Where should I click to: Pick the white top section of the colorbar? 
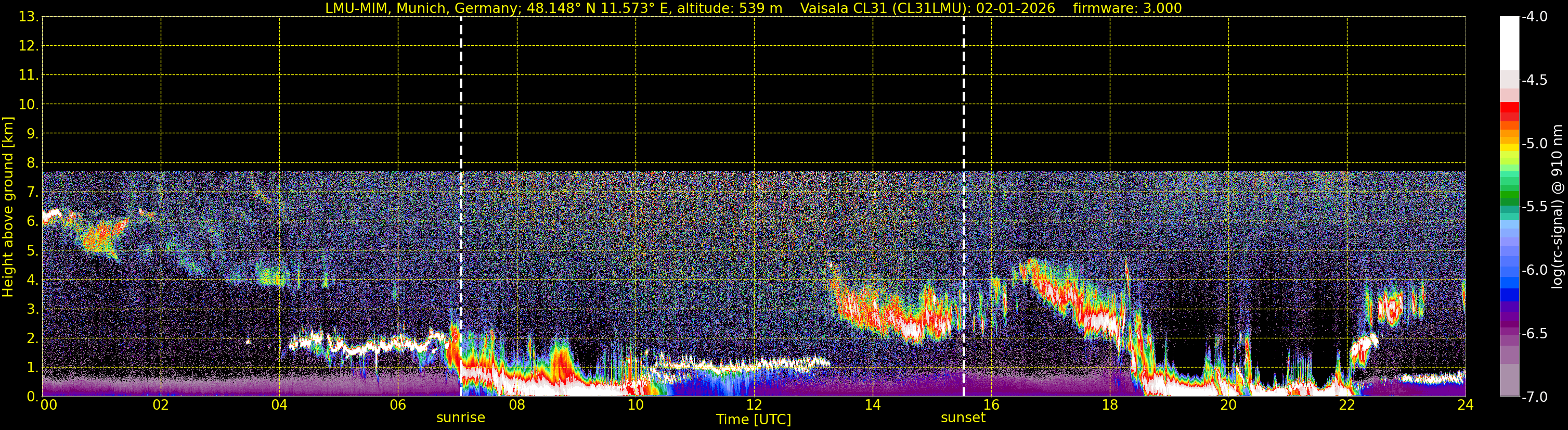tap(1509, 43)
